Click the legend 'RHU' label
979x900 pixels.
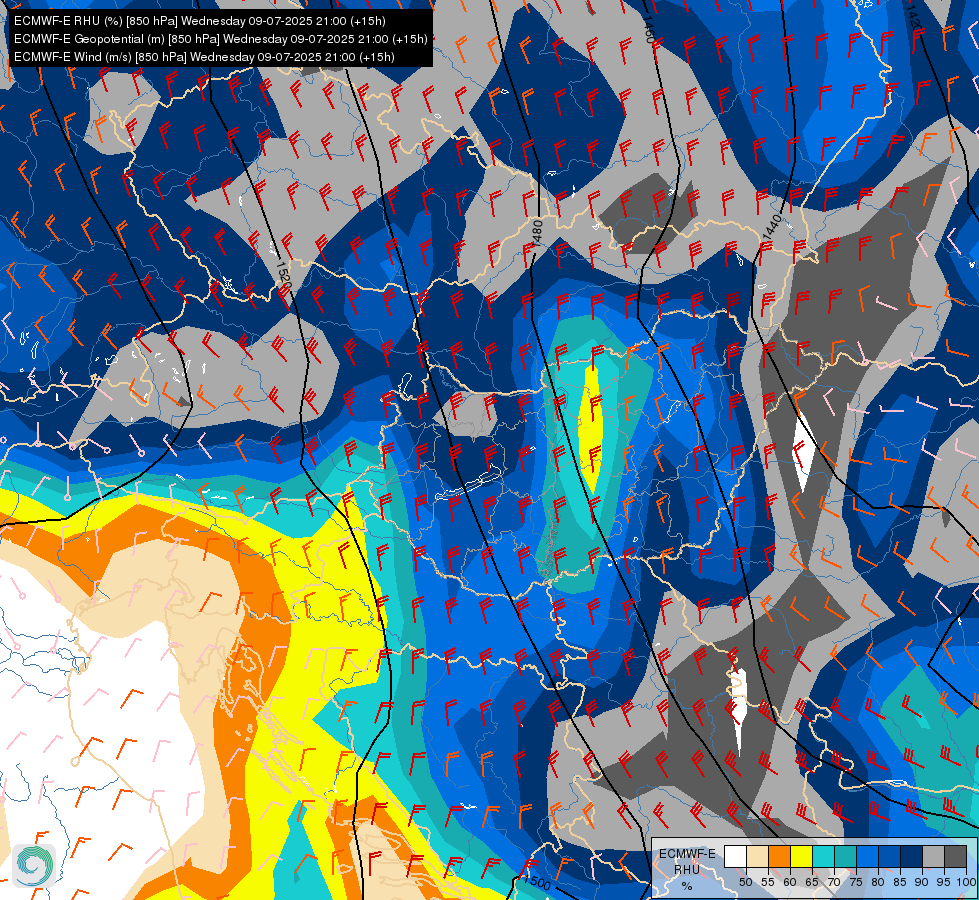coord(687,869)
